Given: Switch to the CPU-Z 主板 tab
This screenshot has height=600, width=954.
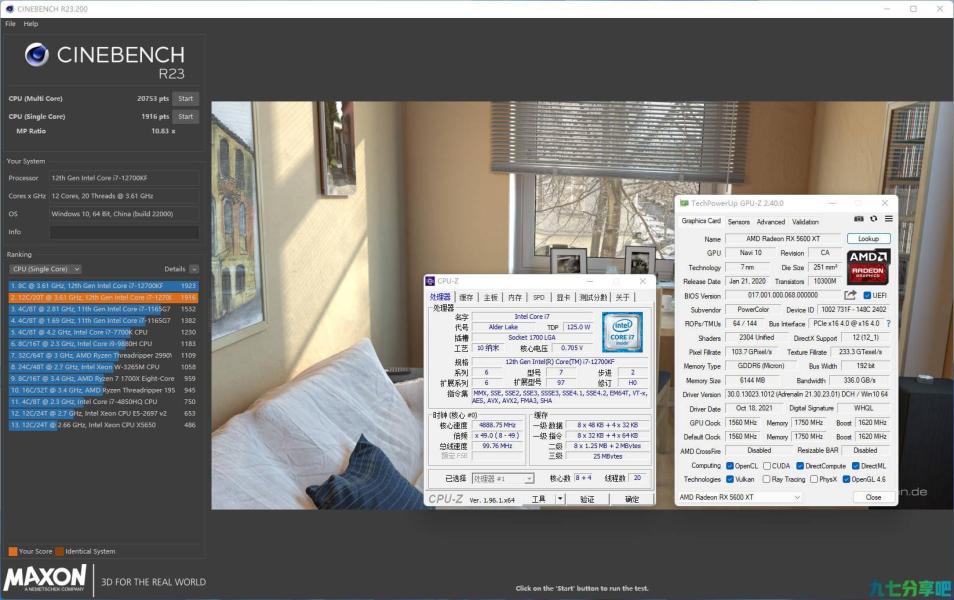Looking at the screenshot, I should [490, 298].
